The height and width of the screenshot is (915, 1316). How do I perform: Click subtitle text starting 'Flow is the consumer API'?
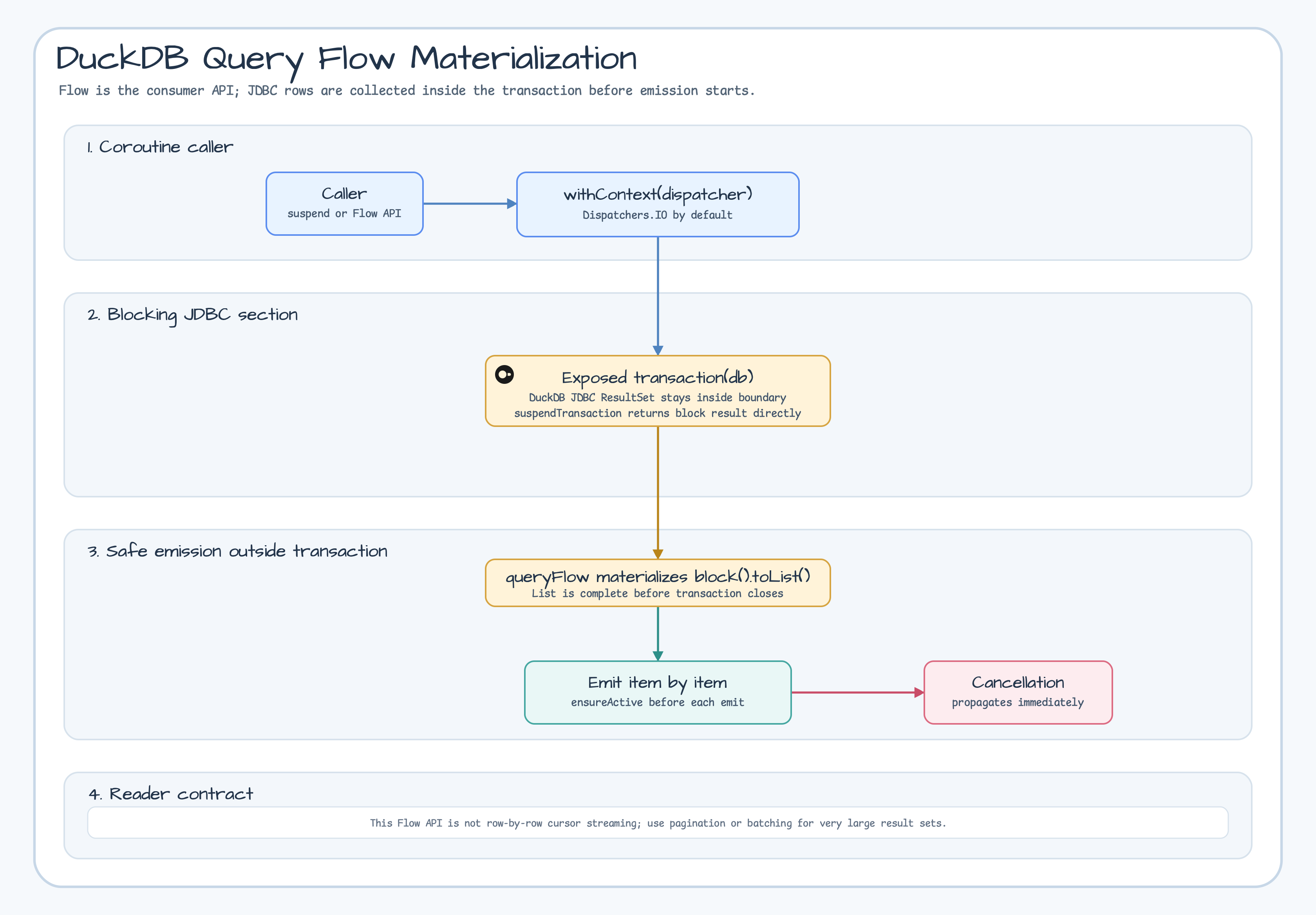(407, 90)
